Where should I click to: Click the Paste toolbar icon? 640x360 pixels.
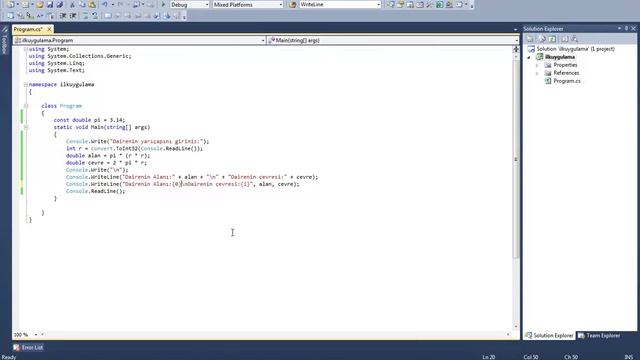pos(92,4)
